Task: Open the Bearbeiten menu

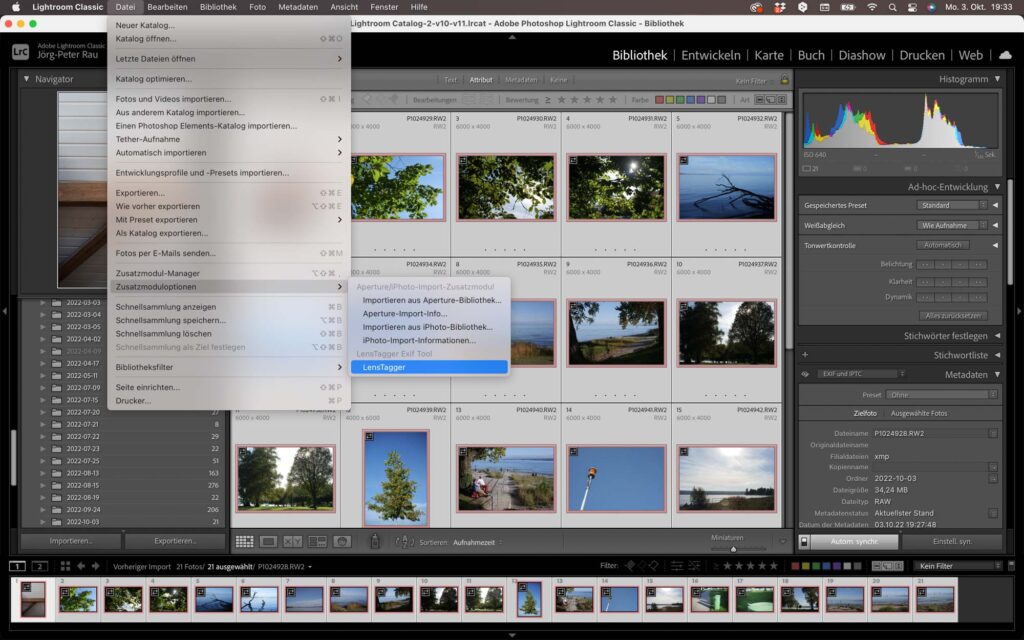Action: point(167,7)
